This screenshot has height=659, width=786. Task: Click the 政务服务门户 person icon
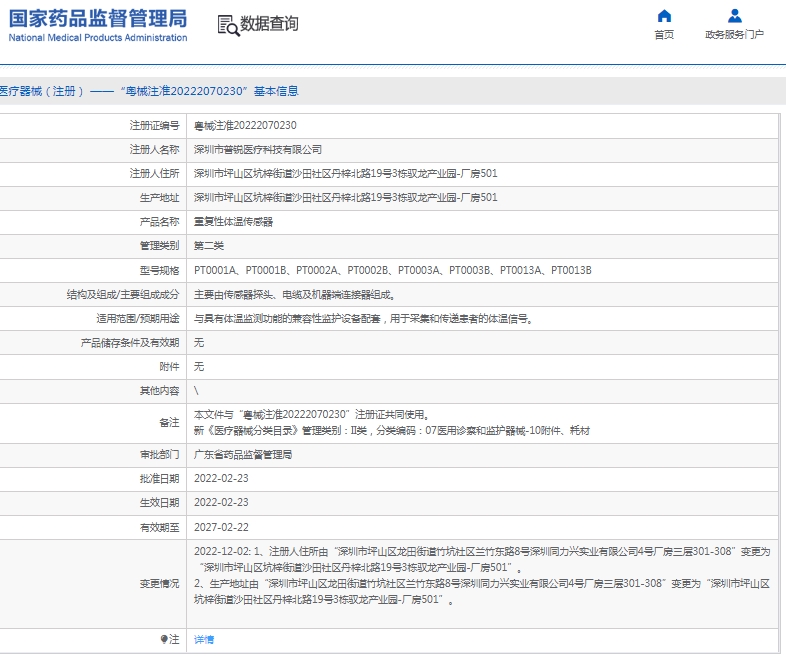(x=735, y=16)
